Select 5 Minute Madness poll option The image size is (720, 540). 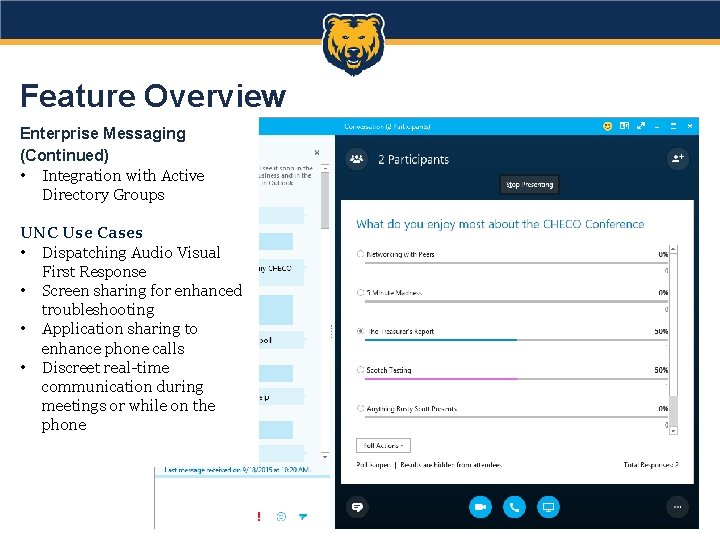[x=360, y=292]
